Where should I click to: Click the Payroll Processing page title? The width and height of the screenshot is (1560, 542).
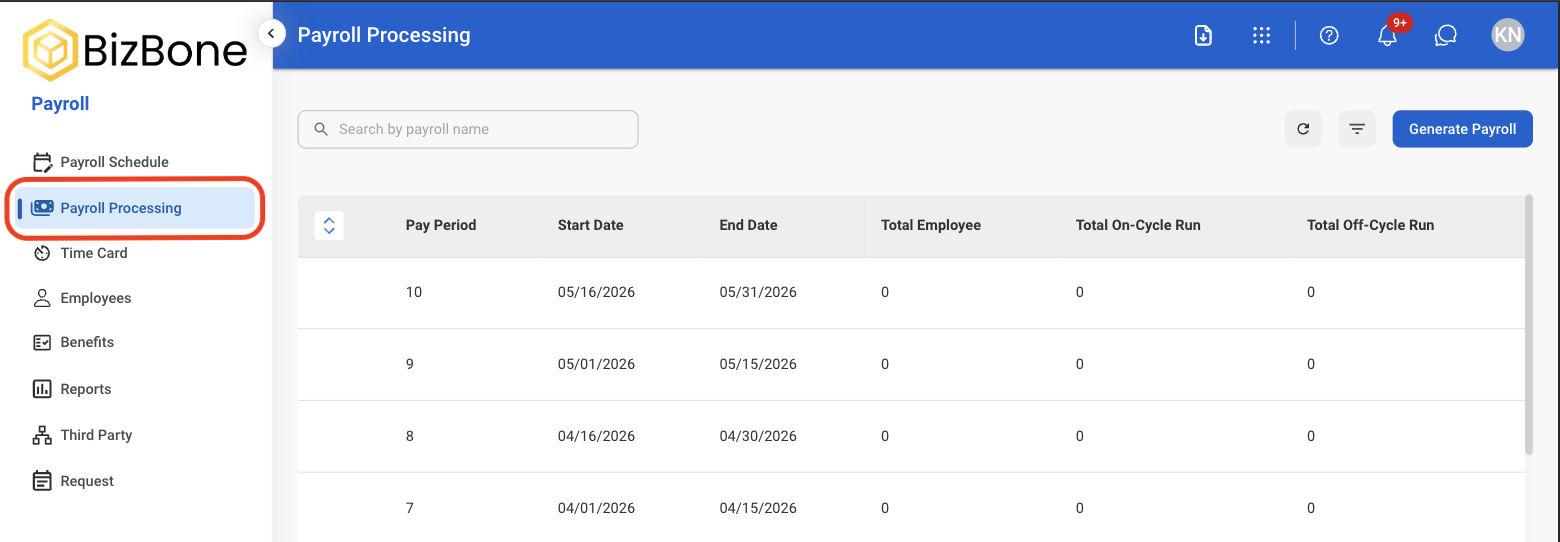pyautogui.click(x=384, y=35)
